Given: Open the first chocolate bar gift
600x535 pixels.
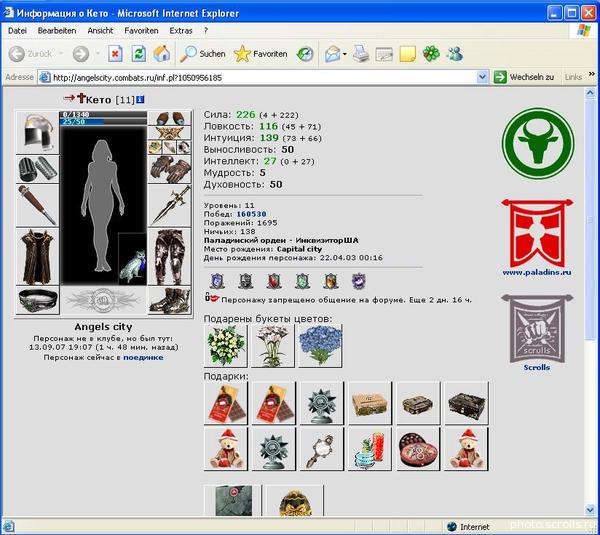Looking at the screenshot, I should [x=226, y=403].
